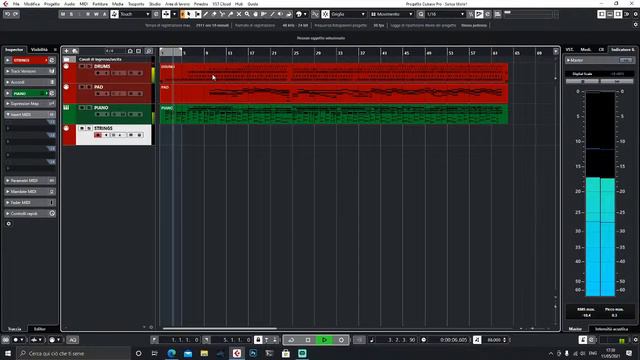This screenshot has height=360, width=640.
Task: Select the Range Selection tool
Action: coord(198,14)
